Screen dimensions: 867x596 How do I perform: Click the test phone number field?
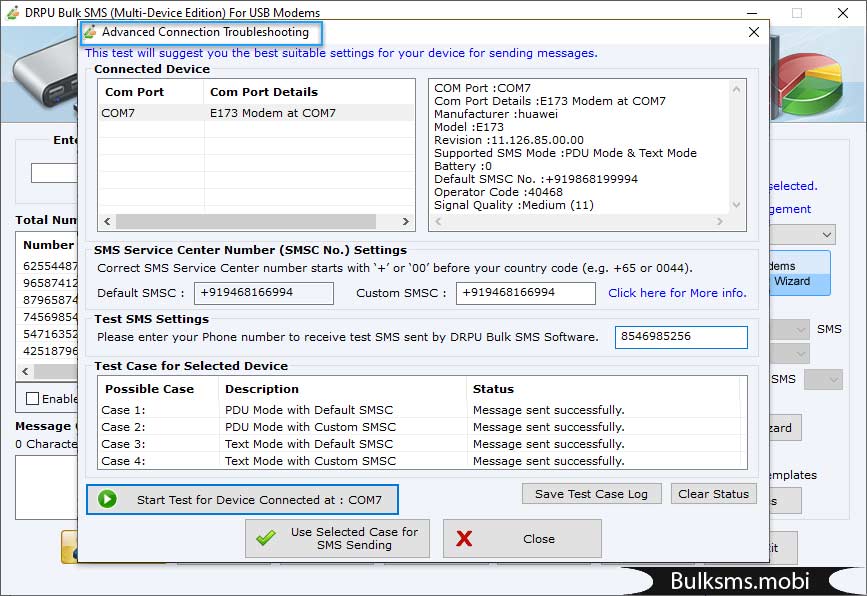pyautogui.click(x=681, y=337)
